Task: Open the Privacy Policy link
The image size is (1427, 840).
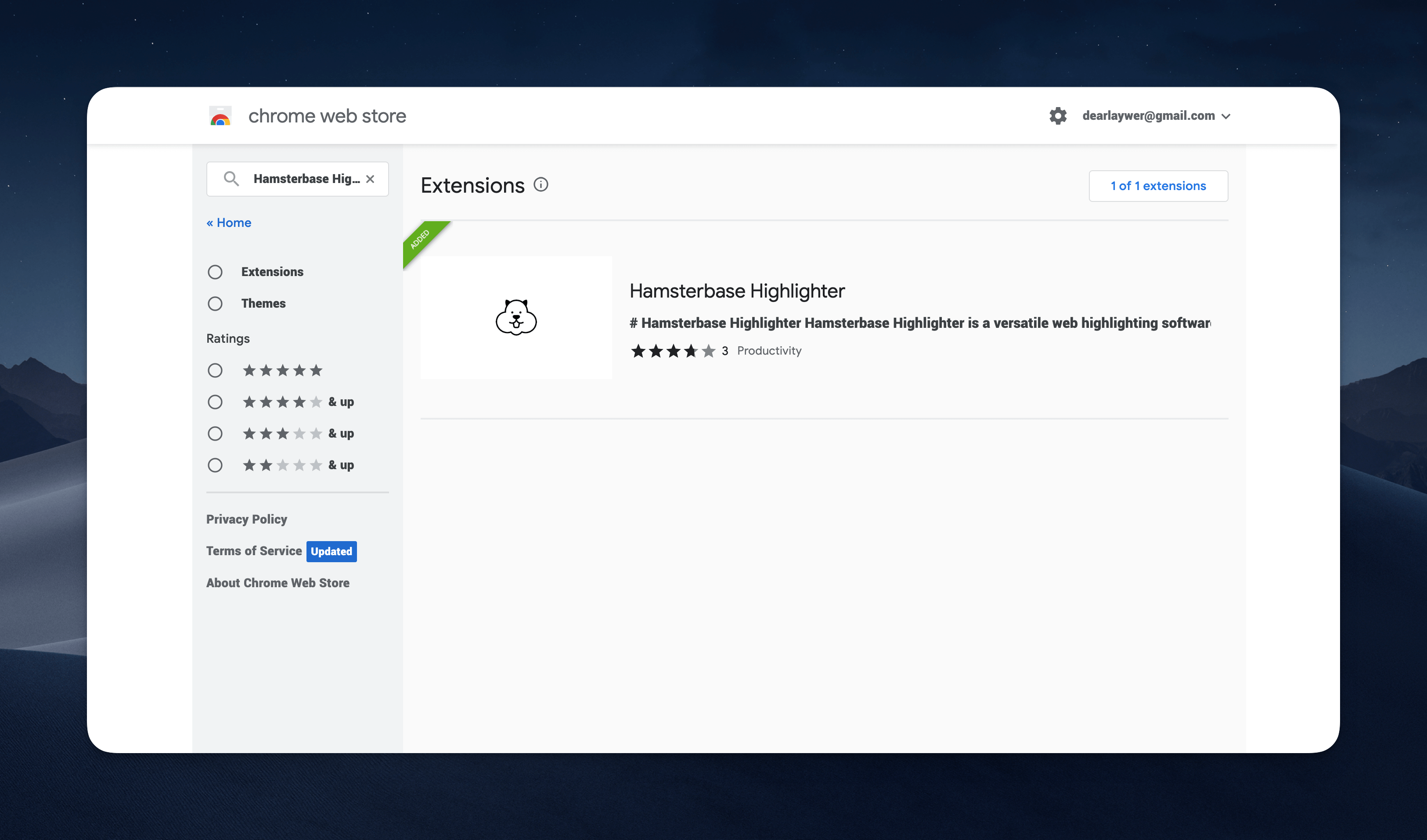Action: 246,520
